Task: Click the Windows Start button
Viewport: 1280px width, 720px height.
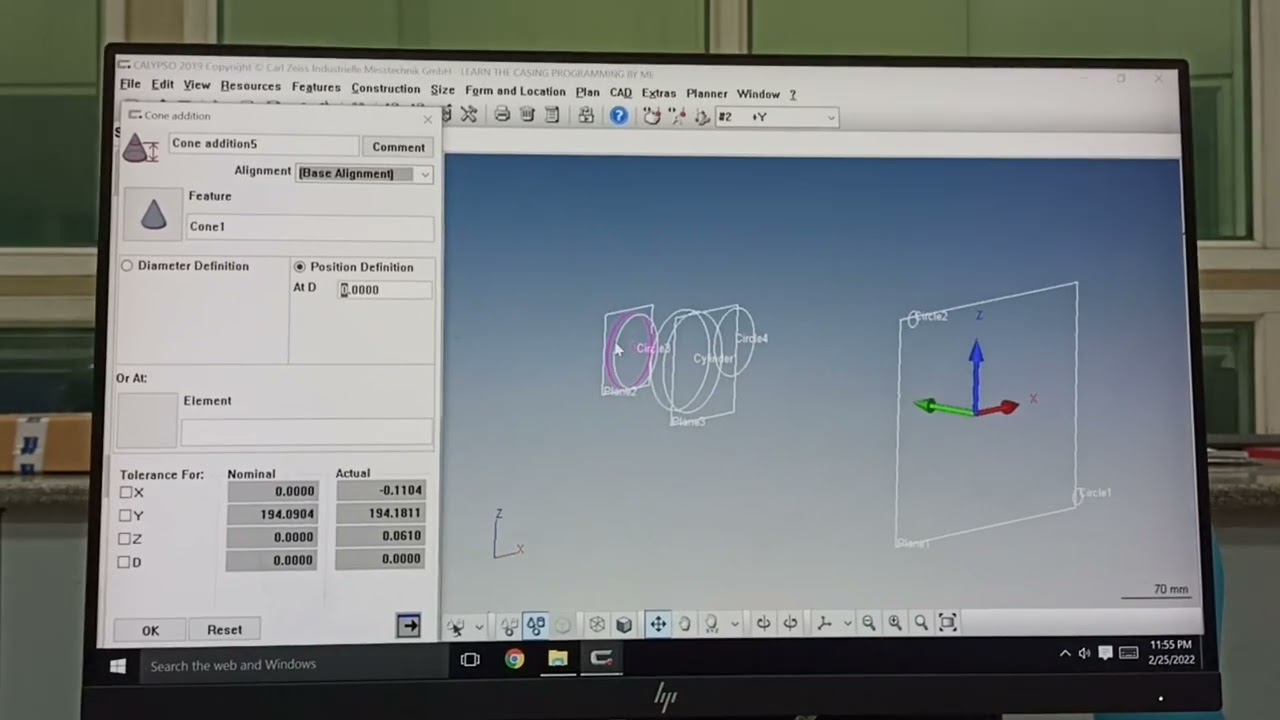Action: [x=118, y=665]
